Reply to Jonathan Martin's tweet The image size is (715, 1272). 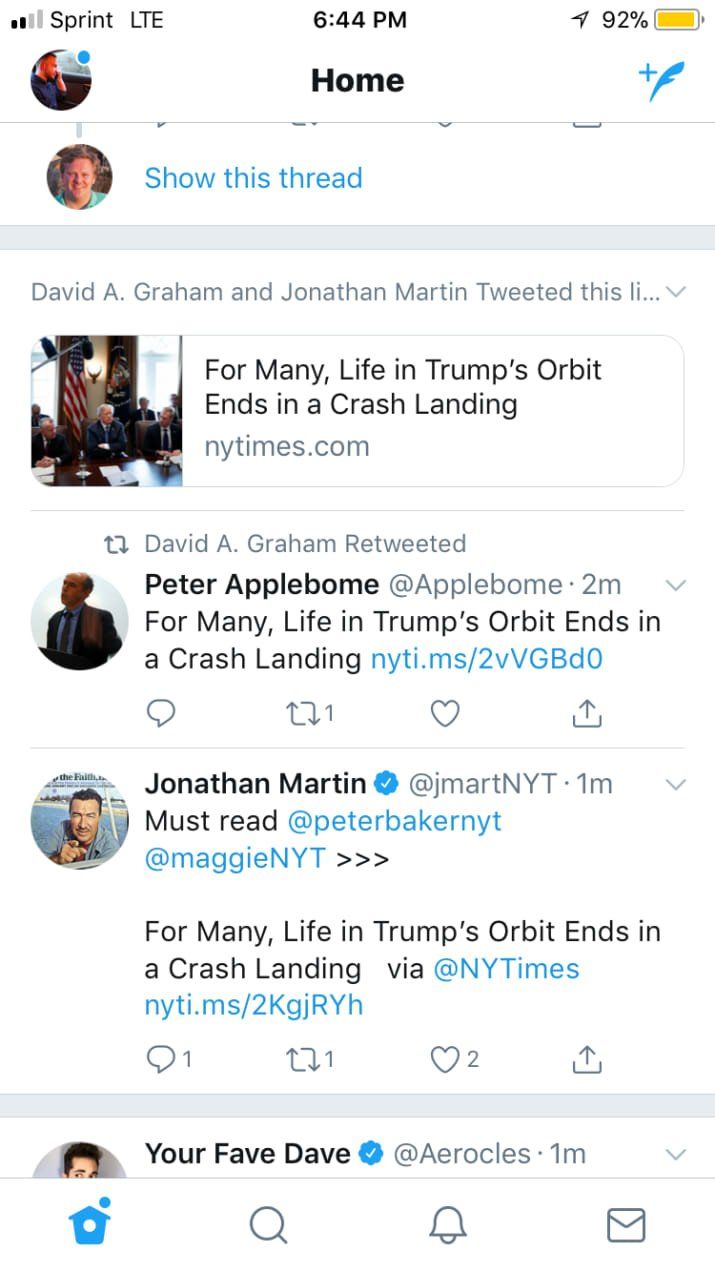163,1058
